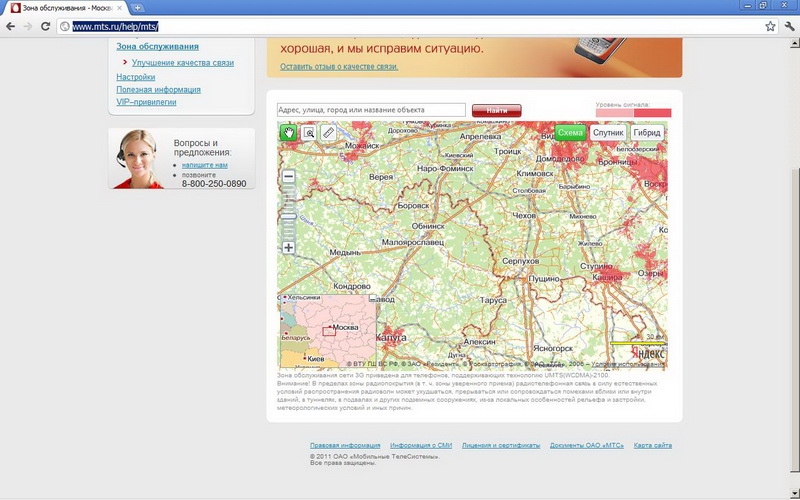Open the Настройки menu link
Screen dimensions: 800x500
click(136, 77)
